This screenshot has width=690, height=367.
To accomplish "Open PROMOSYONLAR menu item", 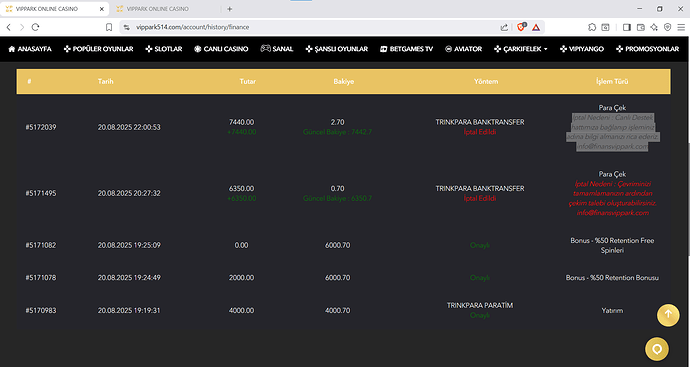I will (x=648, y=49).
